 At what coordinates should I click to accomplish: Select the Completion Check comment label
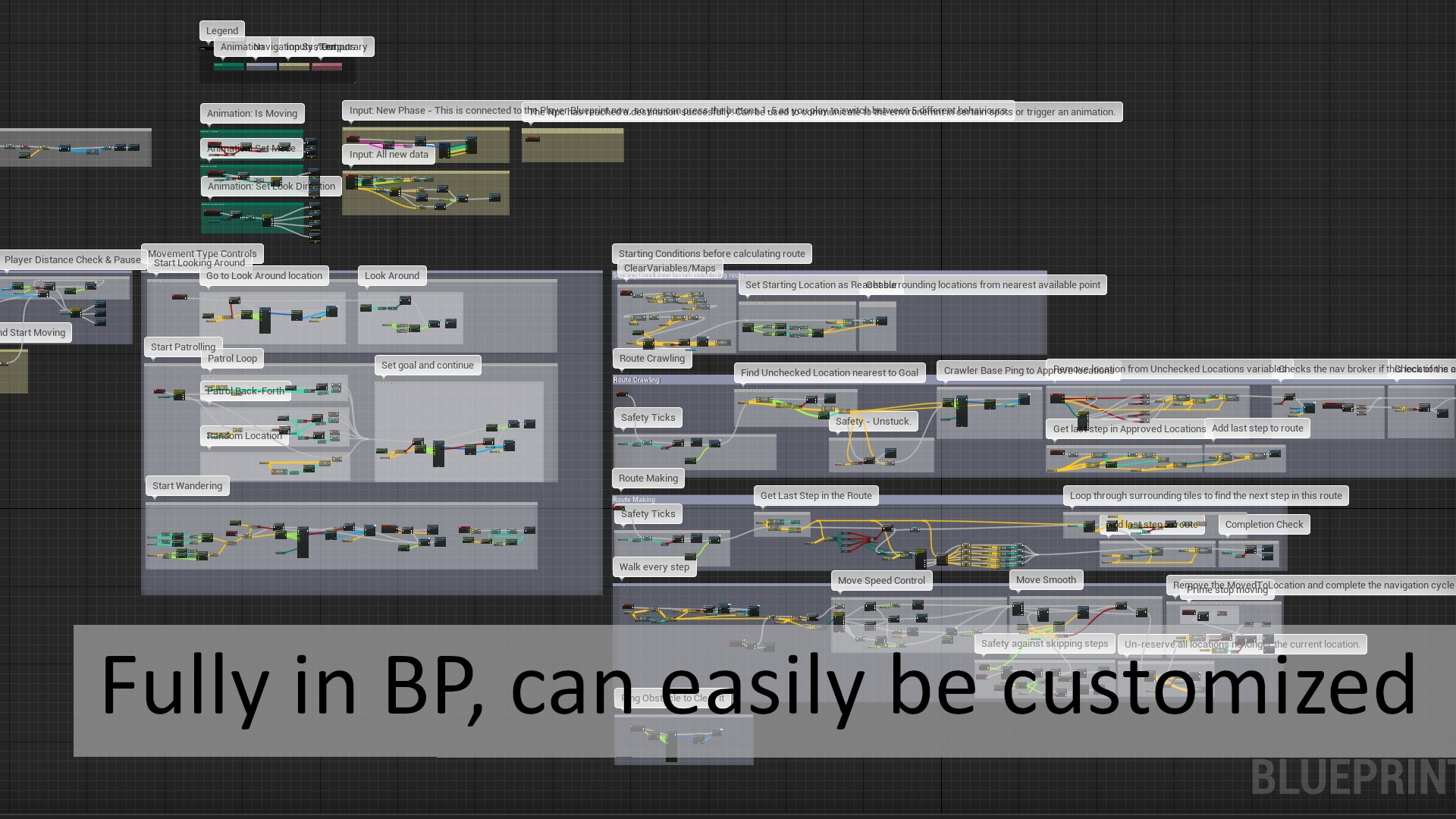(x=1263, y=524)
